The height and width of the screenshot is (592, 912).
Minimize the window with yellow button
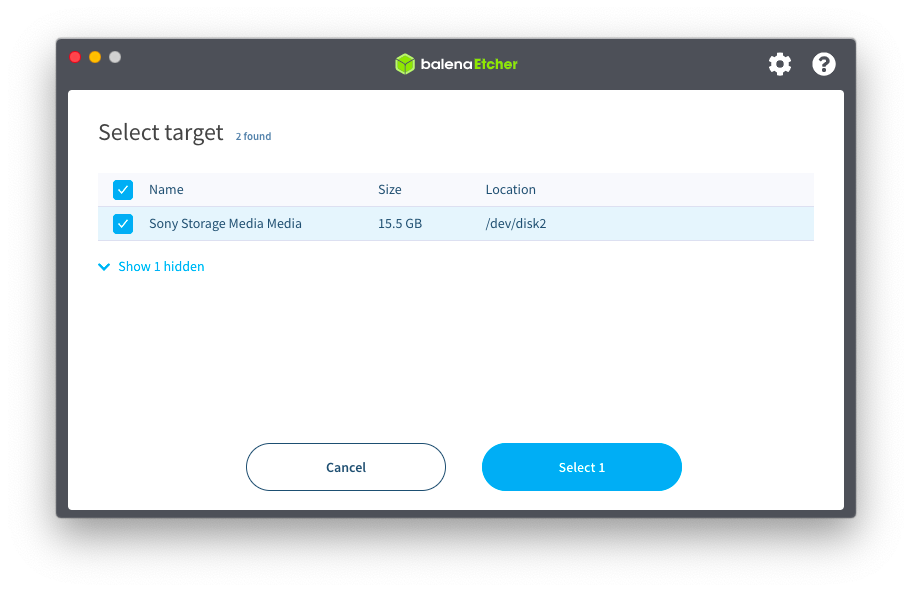point(95,57)
